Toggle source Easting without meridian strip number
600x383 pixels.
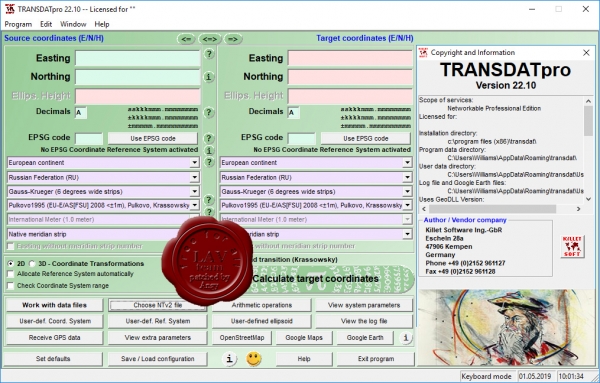click(10, 246)
